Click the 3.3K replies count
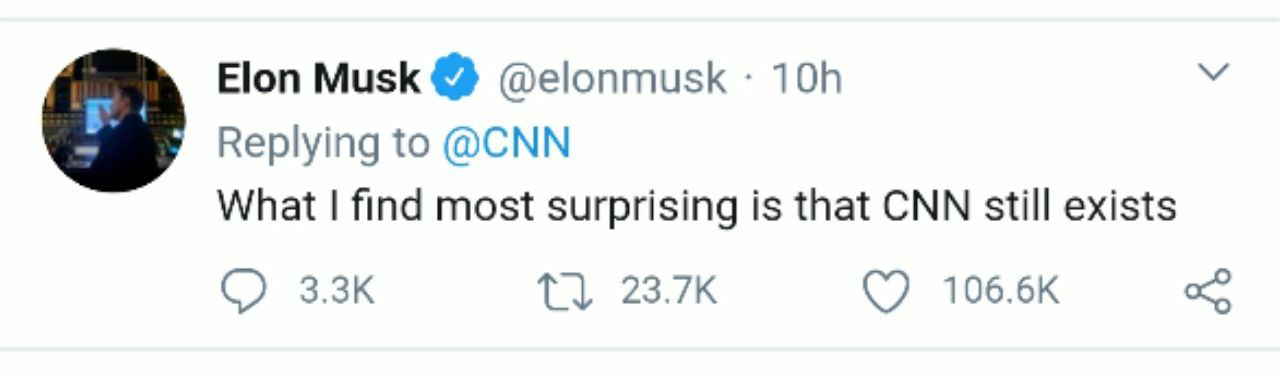Screen dimensions: 1280x376 coord(336,291)
